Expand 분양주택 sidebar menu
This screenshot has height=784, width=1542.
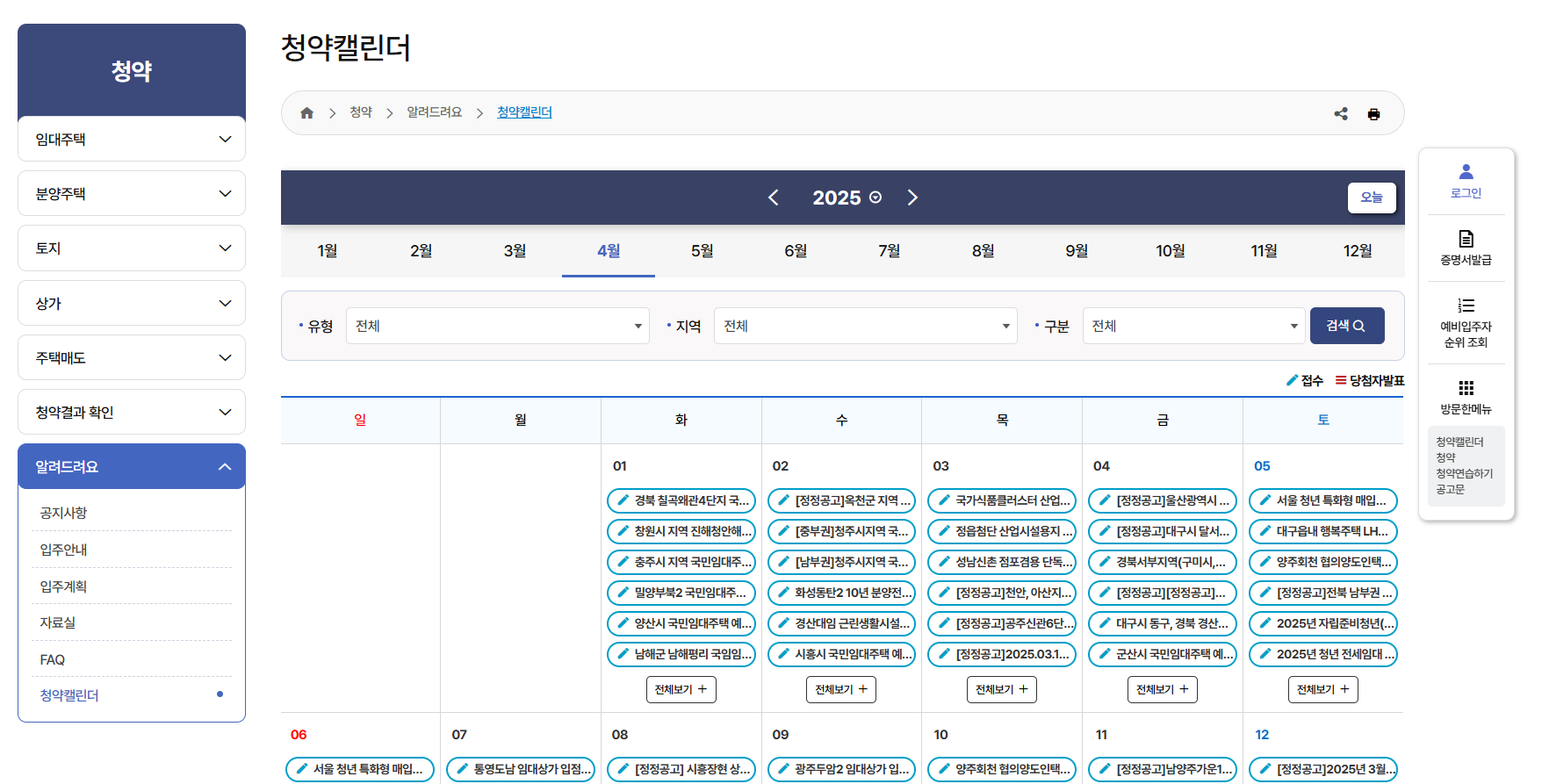click(x=132, y=193)
